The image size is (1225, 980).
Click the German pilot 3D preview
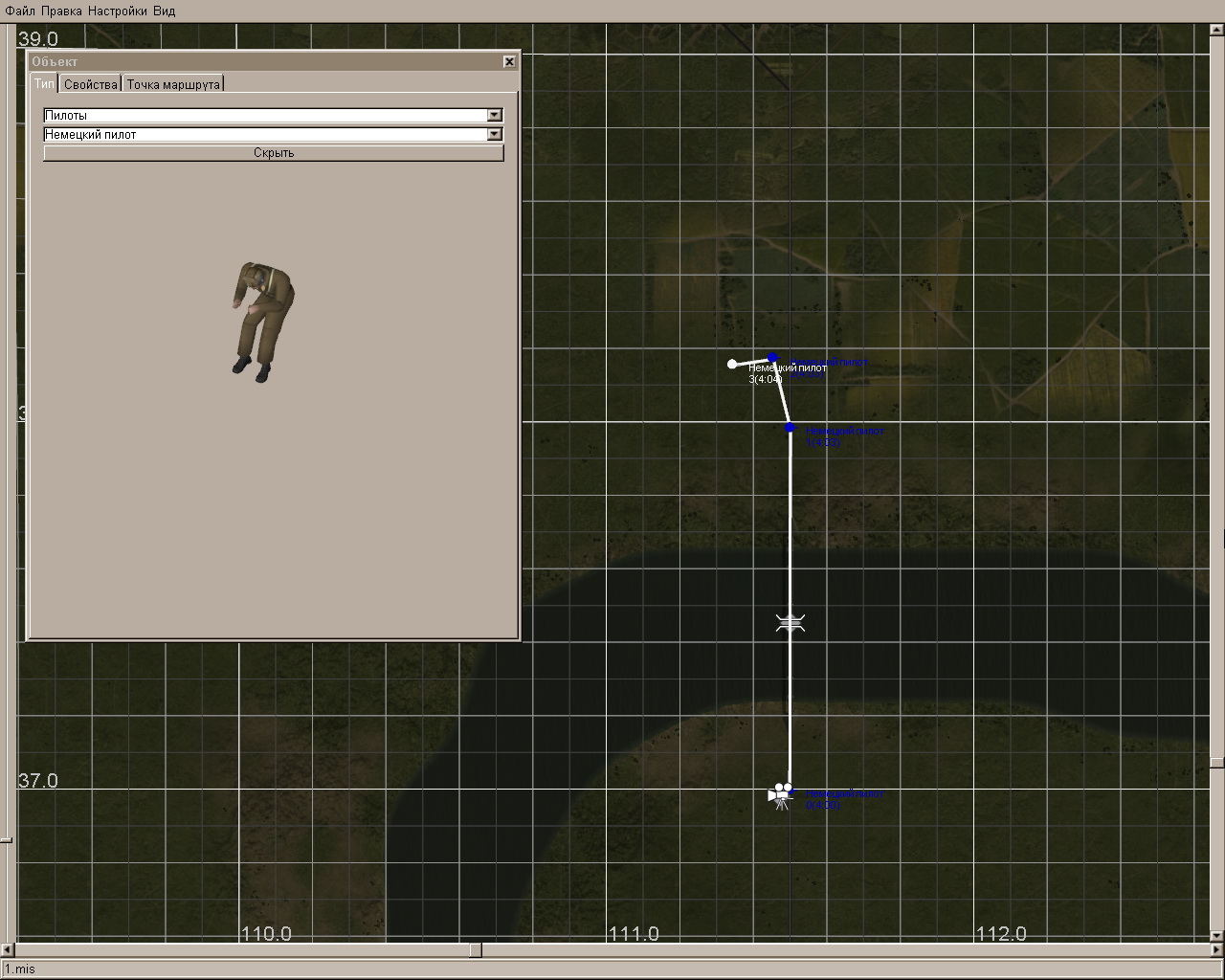coord(262,323)
